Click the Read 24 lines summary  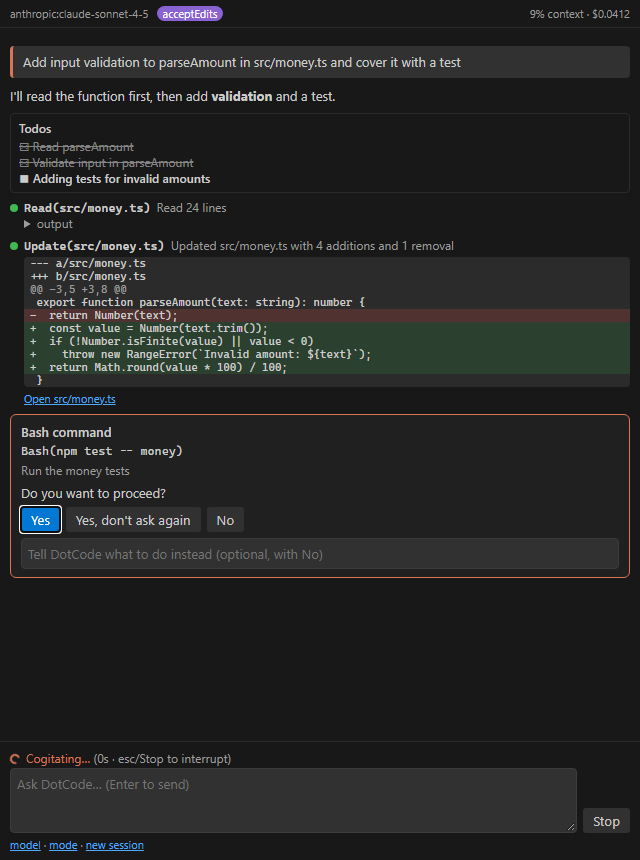(x=191, y=208)
